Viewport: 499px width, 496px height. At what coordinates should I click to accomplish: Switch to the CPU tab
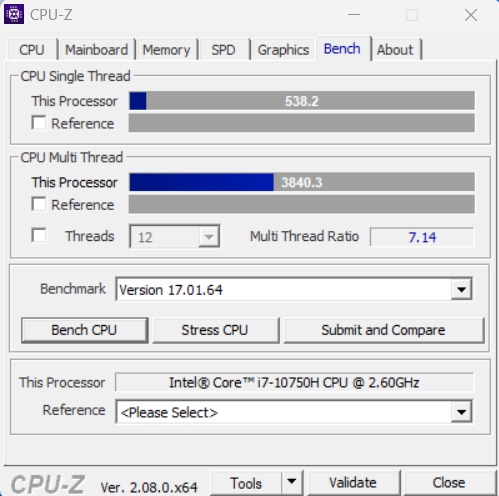tap(32, 50)
